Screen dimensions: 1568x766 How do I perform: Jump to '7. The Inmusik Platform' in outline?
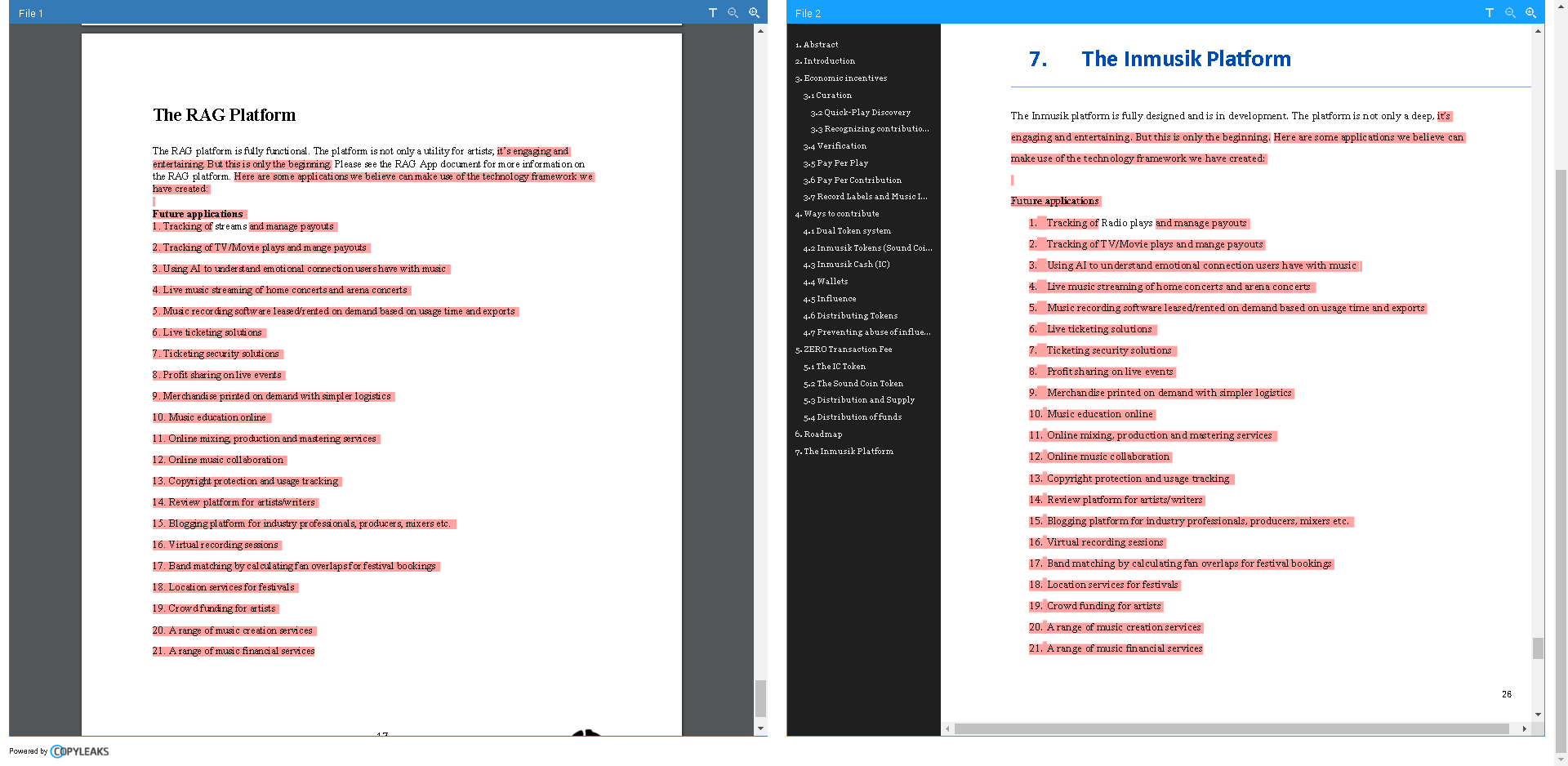pos(844,452)
